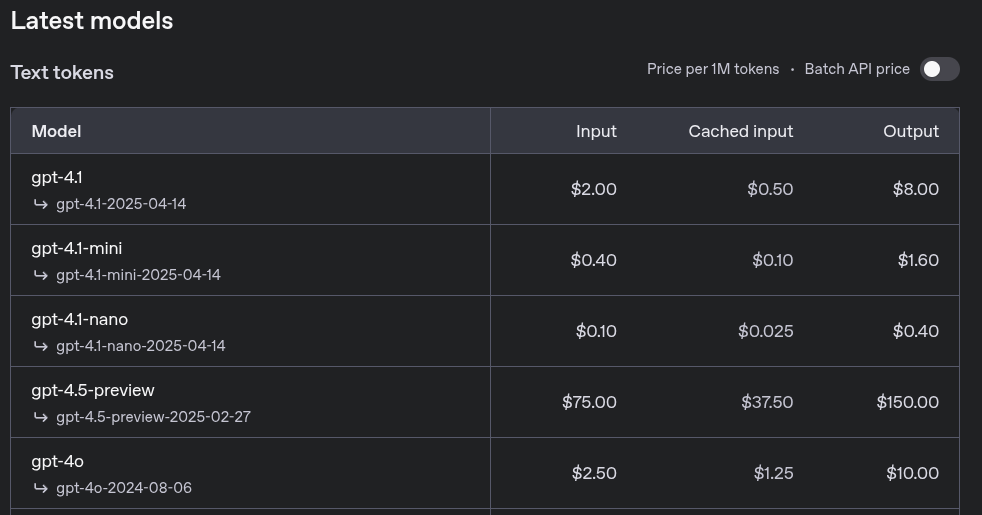The width and height of the screenshot is (982, 515).
Task: Enable the Batch API price toggle
Action: pyautogui.click(x=939, y=69)
